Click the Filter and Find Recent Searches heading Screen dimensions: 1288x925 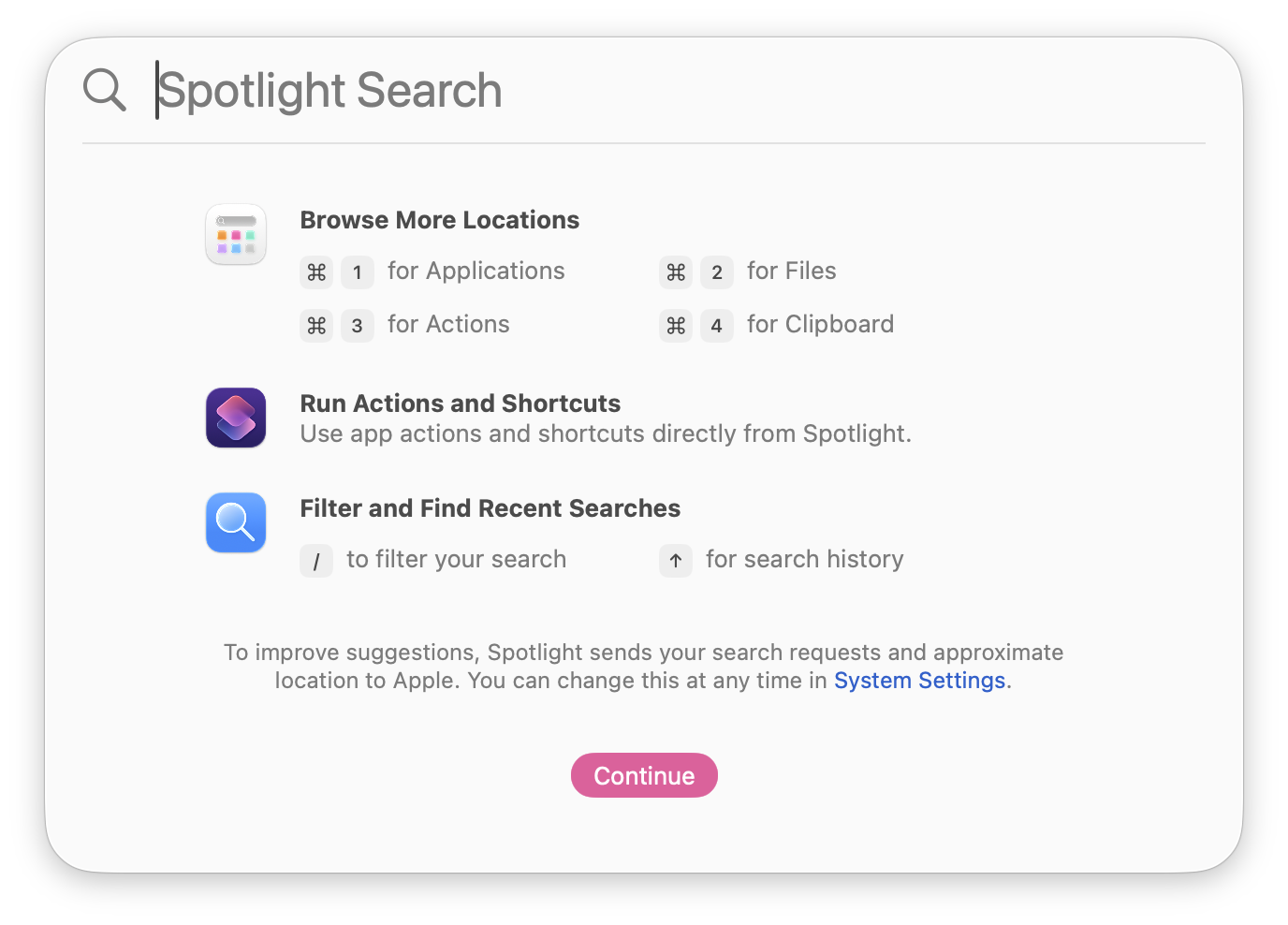(x=490, y=508)
